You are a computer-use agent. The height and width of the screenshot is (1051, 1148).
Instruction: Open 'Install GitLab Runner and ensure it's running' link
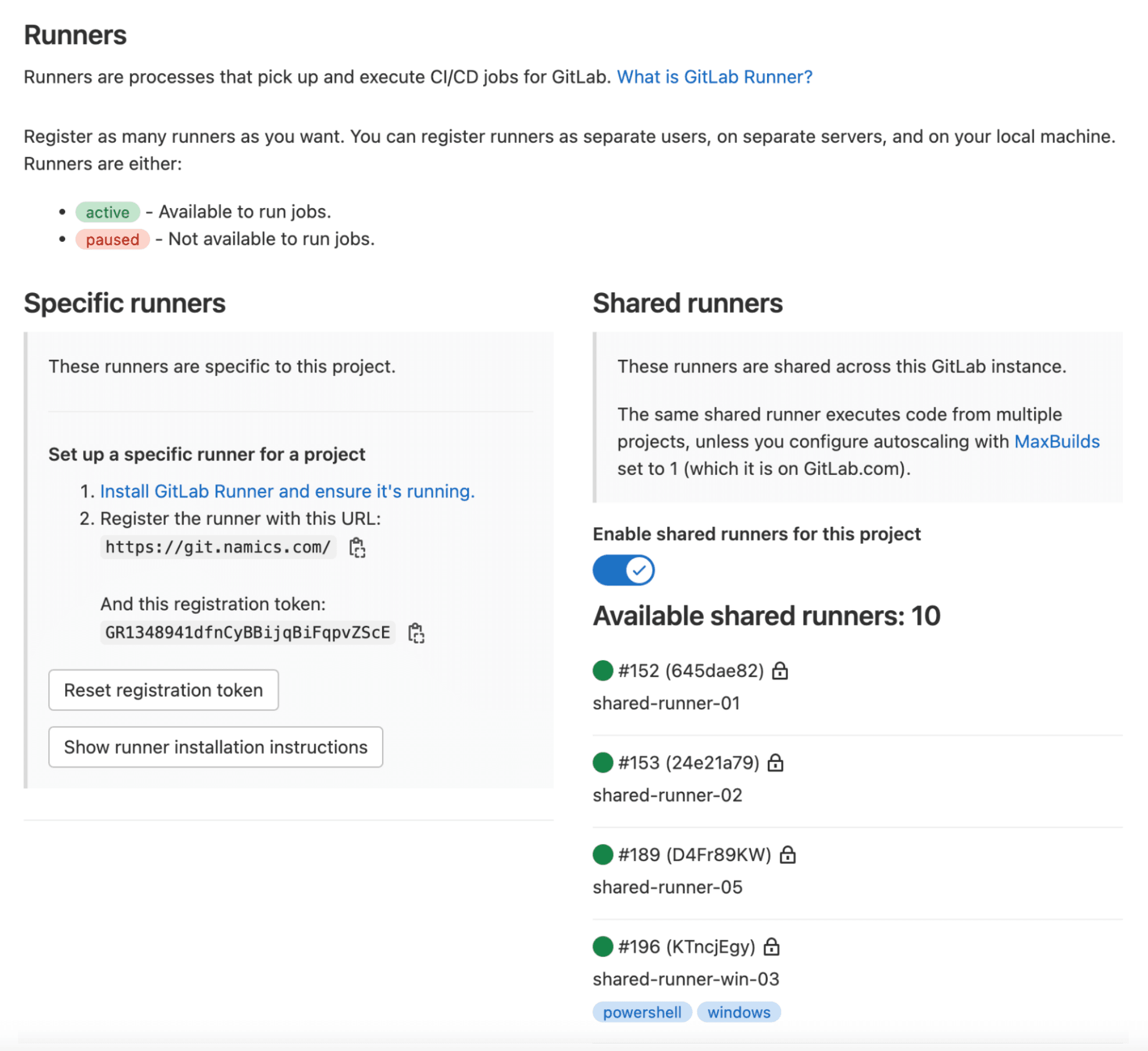[287, 491]
